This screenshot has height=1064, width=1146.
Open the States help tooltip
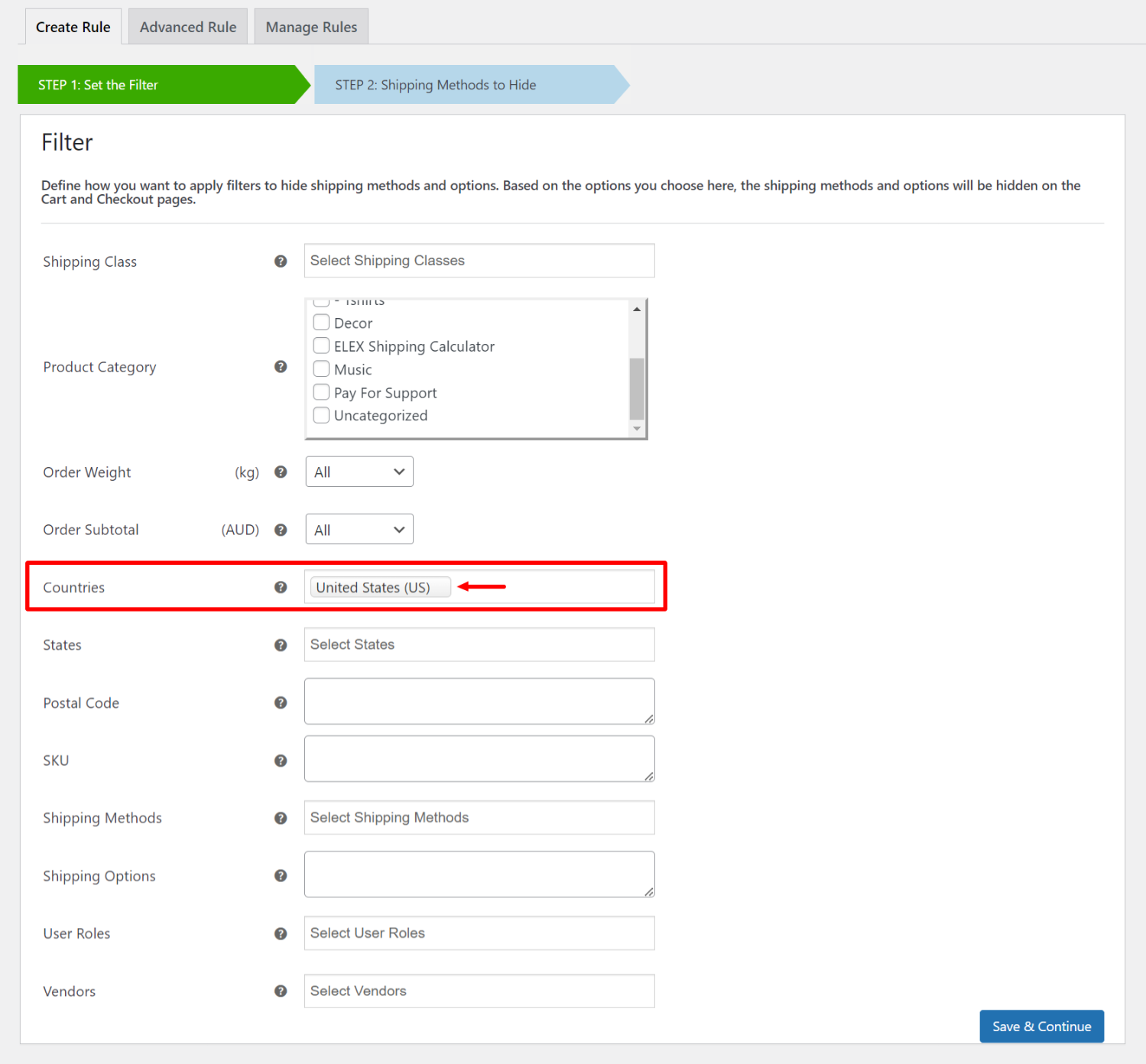pyautogui.click(x=281, y=644)
